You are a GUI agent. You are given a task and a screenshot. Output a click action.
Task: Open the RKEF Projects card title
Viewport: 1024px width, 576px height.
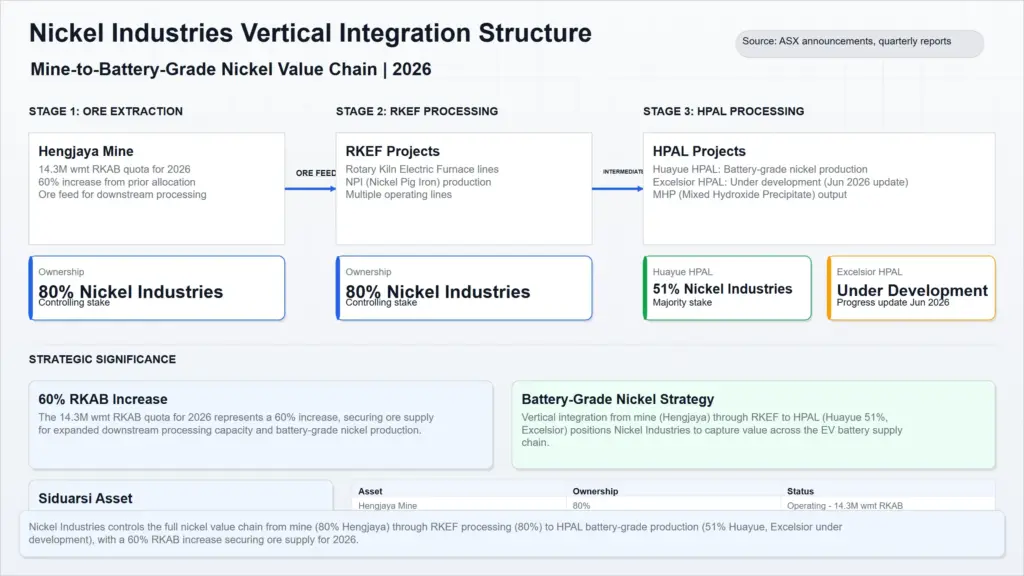(392, 151)
